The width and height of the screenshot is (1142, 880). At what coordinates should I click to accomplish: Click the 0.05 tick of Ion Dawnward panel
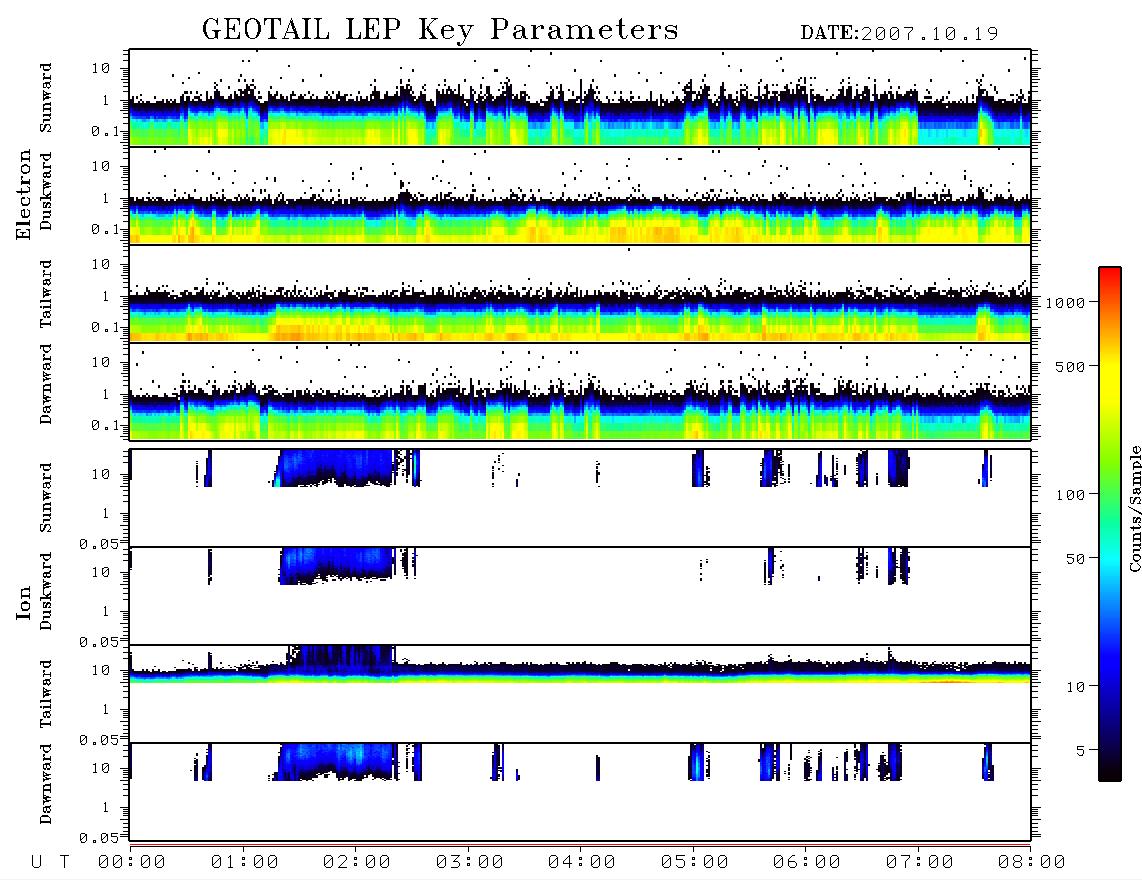pos(99,838)
